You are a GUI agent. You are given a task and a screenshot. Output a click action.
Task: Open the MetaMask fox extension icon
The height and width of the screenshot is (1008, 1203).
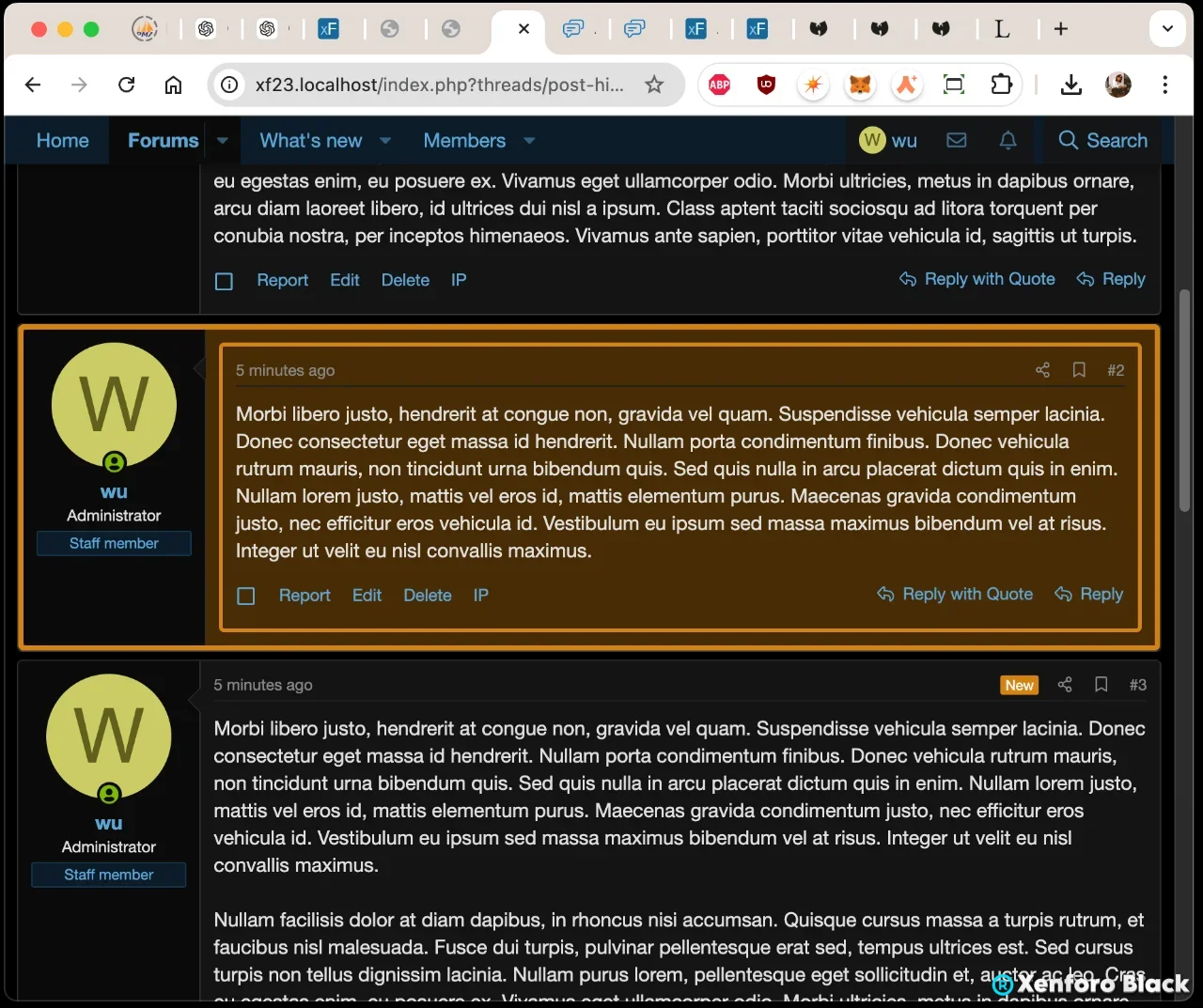pyautogui.click(x=860, y=85)
